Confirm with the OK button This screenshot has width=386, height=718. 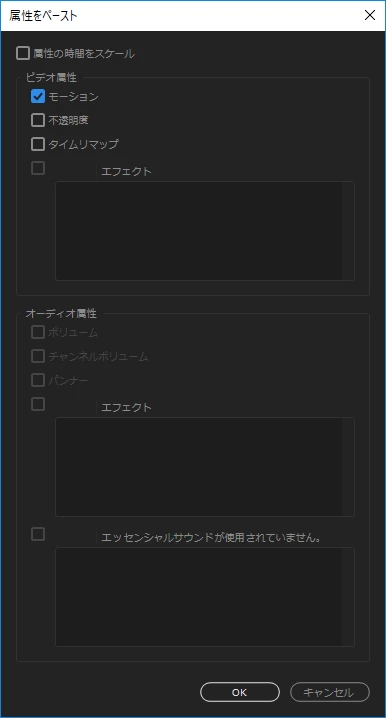[x=239, y=692]
